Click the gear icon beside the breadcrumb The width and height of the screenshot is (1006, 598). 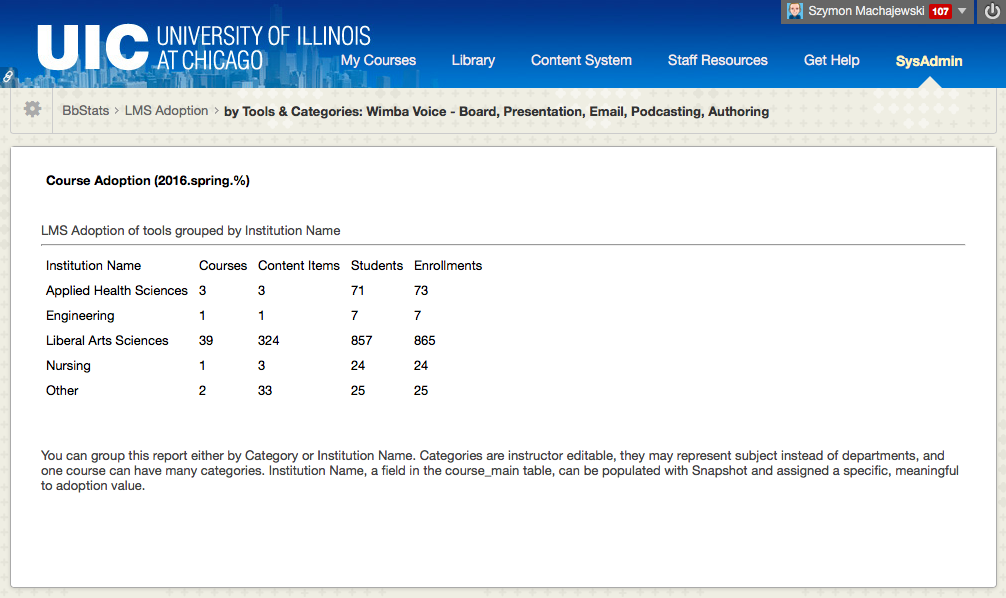pyautogui.click(x=32, y=109)
